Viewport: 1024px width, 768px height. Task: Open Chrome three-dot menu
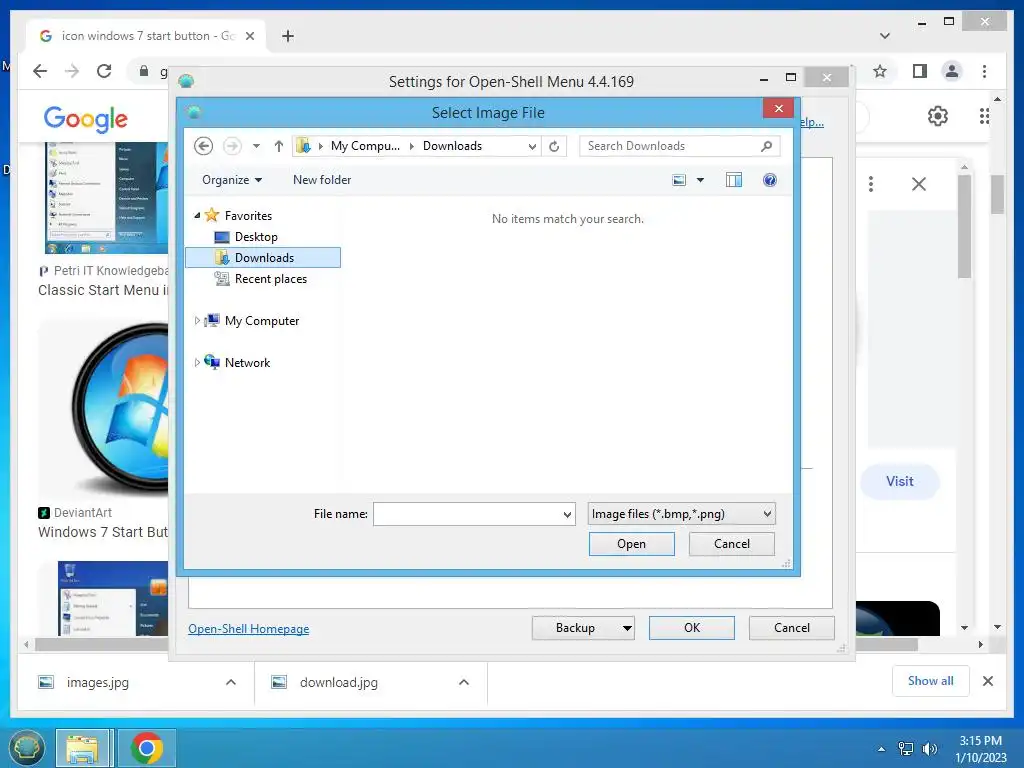click(984, 71)
